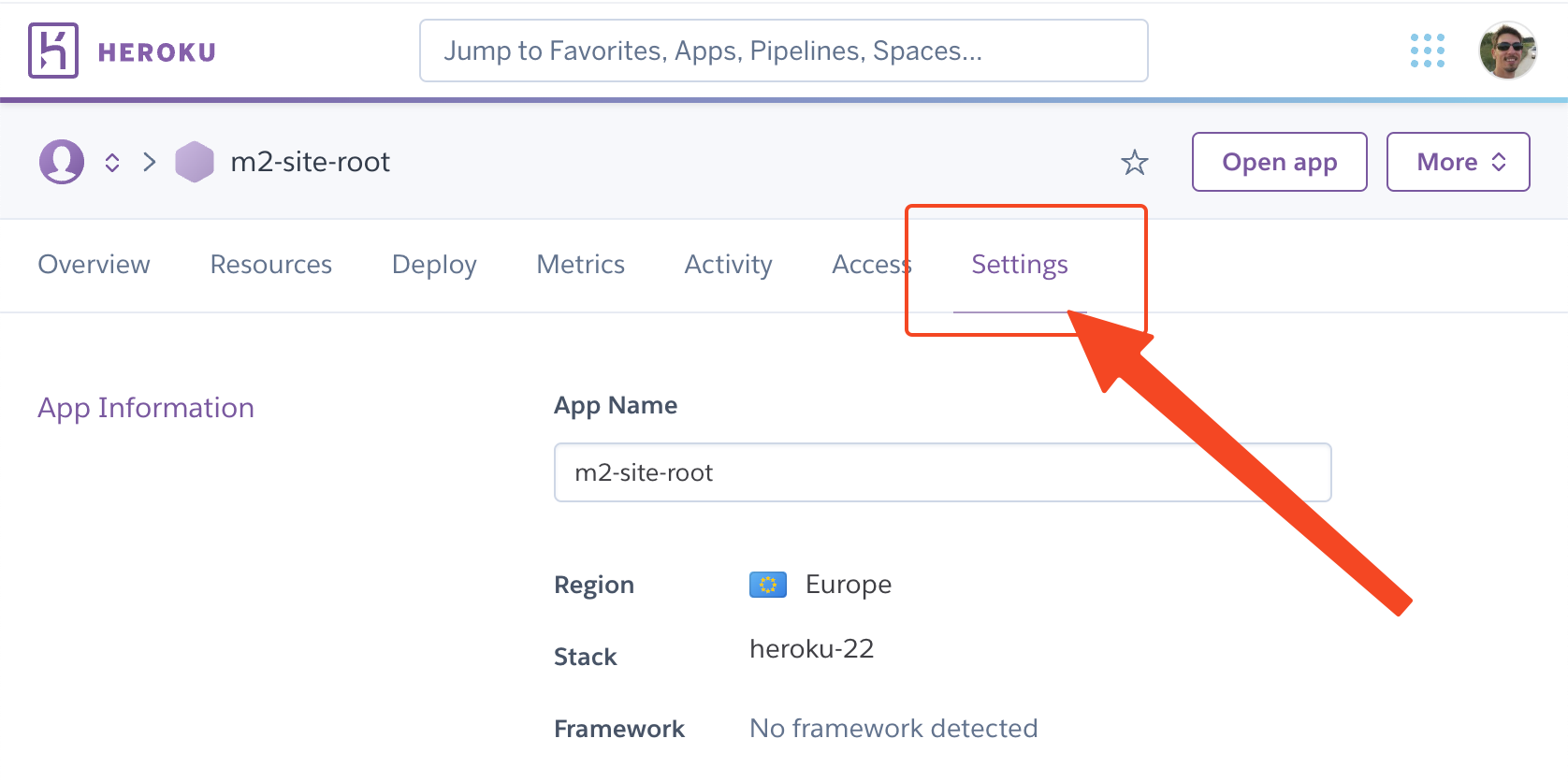Click the No framework detected text
Image resolution: width=1568 pixels, height=782 pixels.
tap(893, 729)
